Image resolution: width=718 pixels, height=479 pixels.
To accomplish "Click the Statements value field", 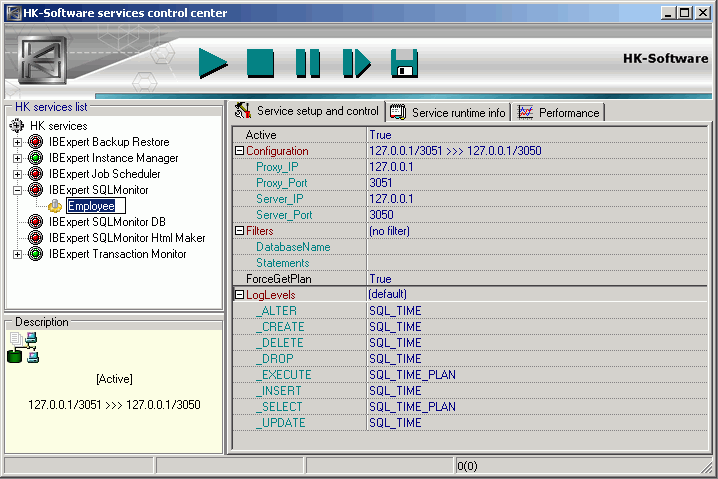I will [537, 263].
